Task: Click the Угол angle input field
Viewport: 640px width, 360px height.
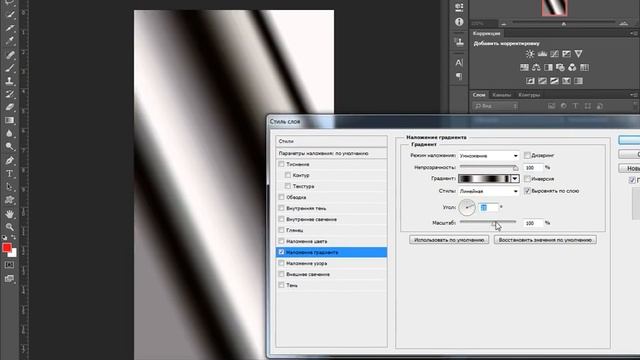Action: tap(489, 207)
